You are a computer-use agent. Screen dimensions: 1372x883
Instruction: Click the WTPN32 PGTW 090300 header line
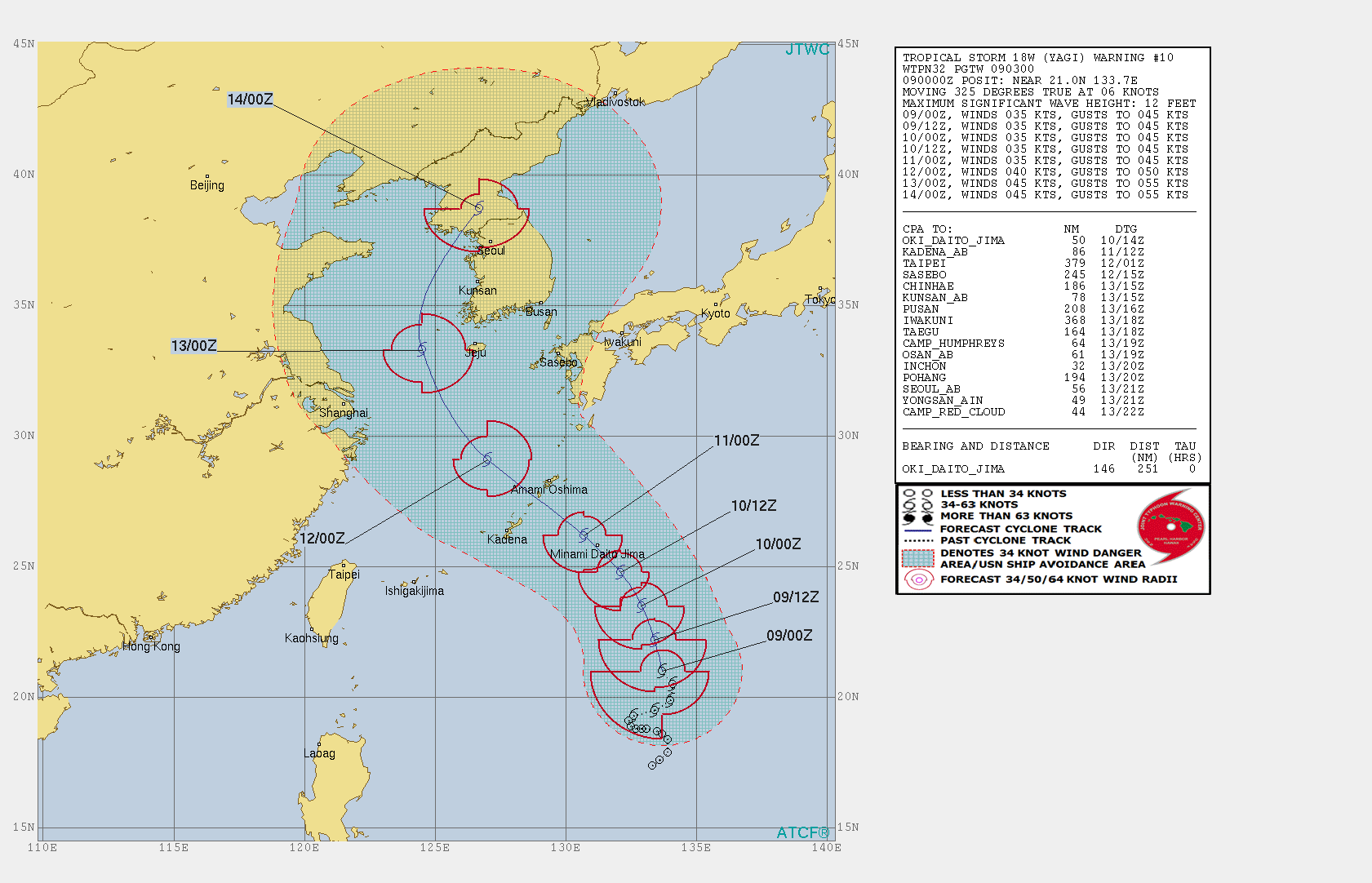pos(968,69)
